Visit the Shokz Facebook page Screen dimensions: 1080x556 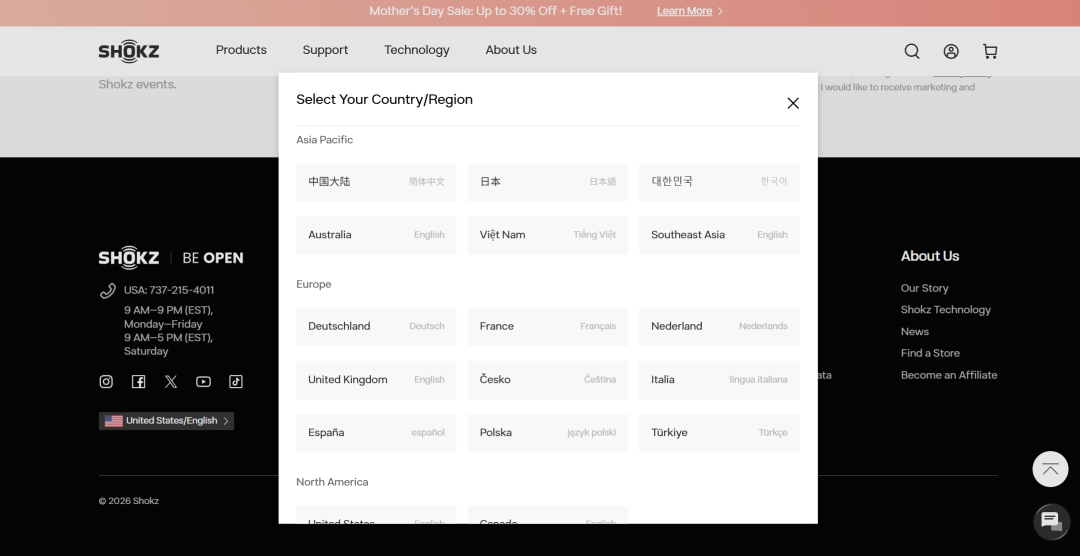pos(138,382)
